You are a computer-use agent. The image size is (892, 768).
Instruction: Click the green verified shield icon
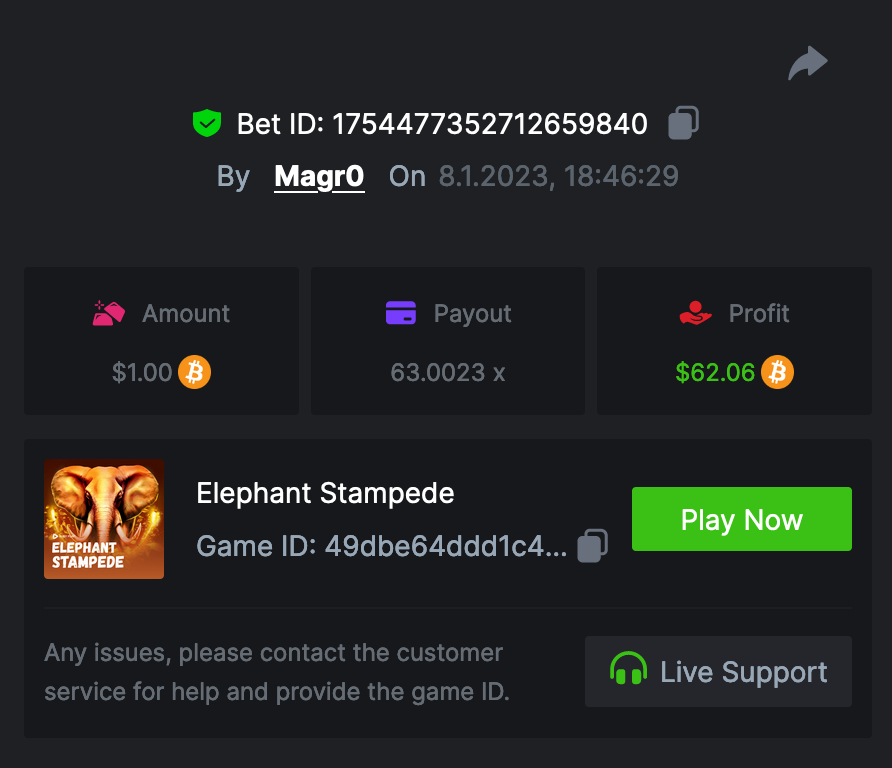point(207,124)
